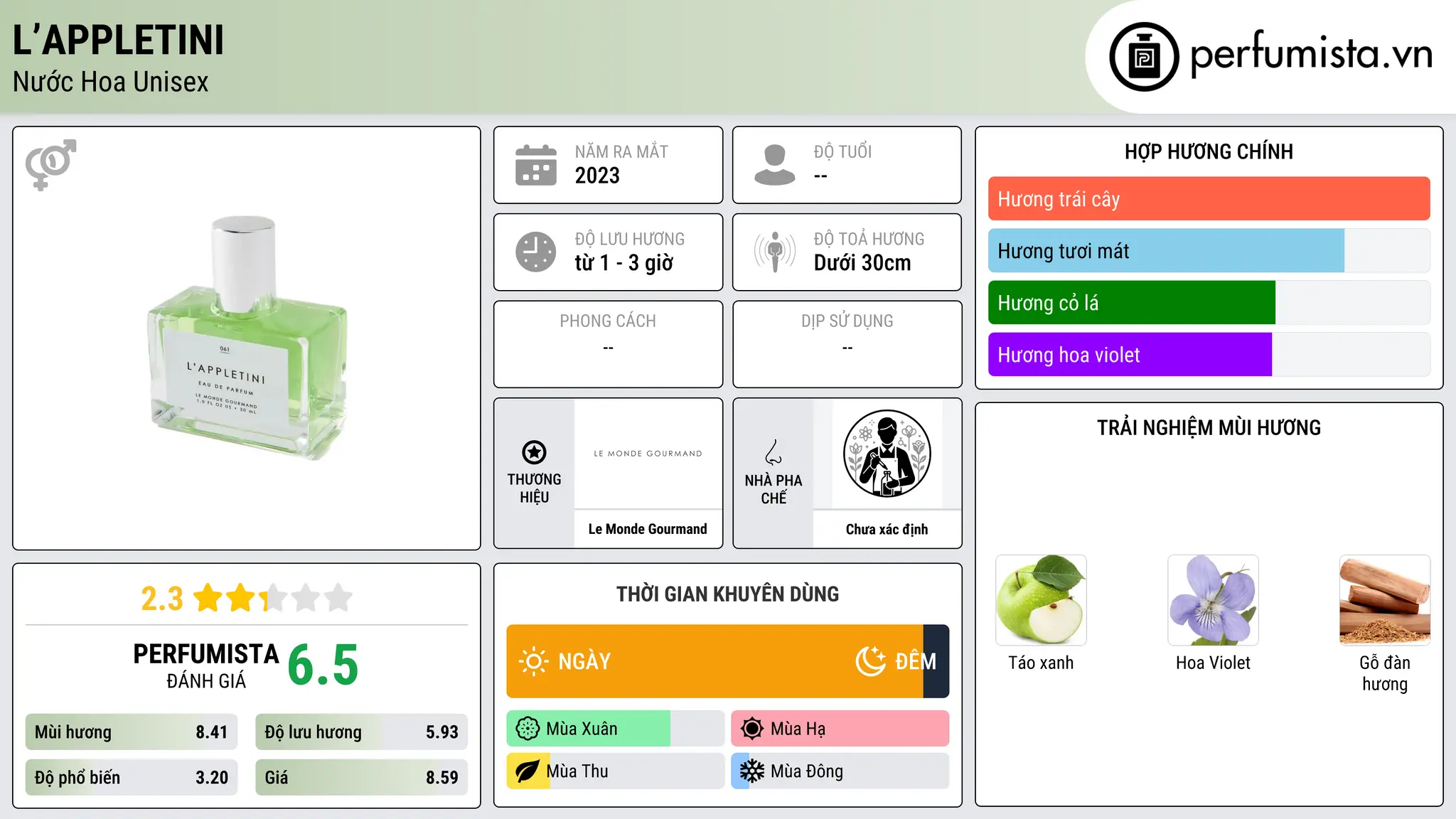Click the projection value Dưới 30cm
The width and height of the screenshot is (1456, 819).
pyautogui.click(x=862, y=263)
